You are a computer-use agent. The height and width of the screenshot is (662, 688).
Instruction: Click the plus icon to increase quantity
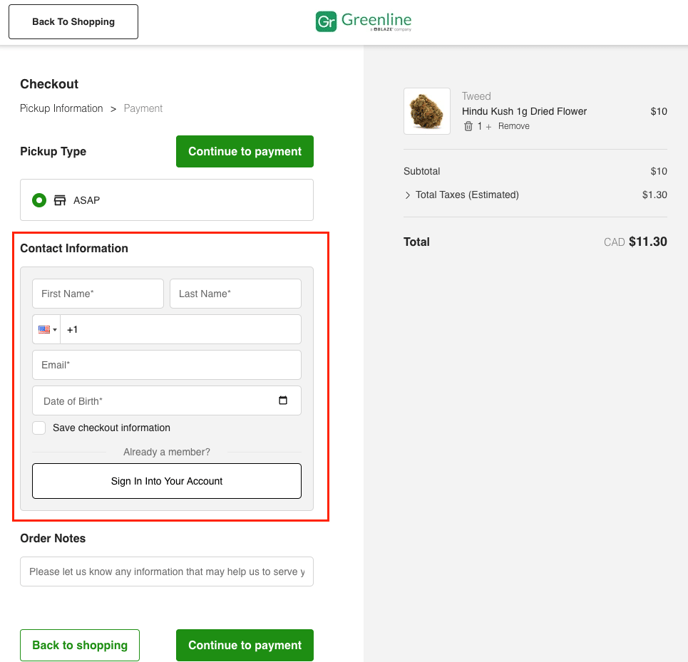(x=489, y=127)
